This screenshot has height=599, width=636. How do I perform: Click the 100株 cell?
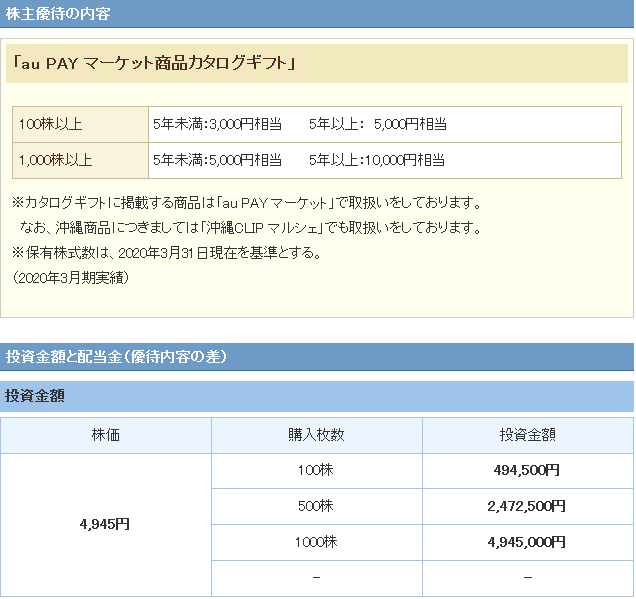[316, 470]
